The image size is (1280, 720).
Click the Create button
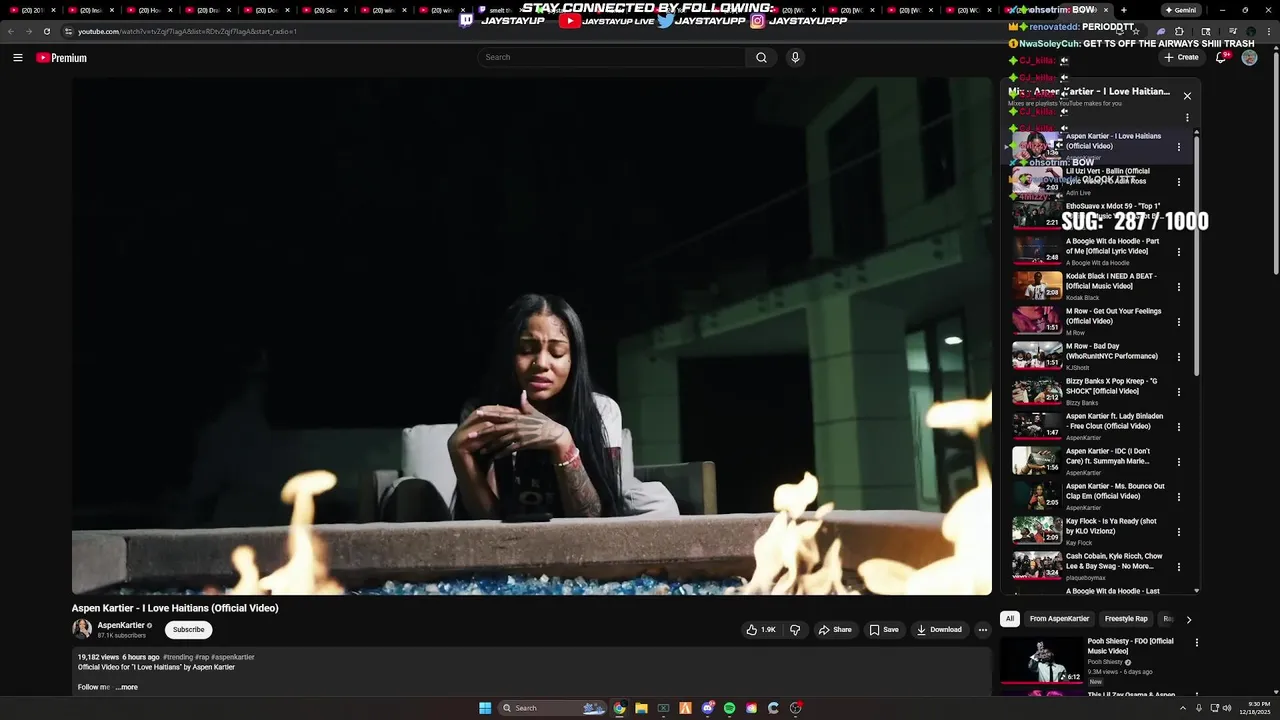(x=1181, y=58)
